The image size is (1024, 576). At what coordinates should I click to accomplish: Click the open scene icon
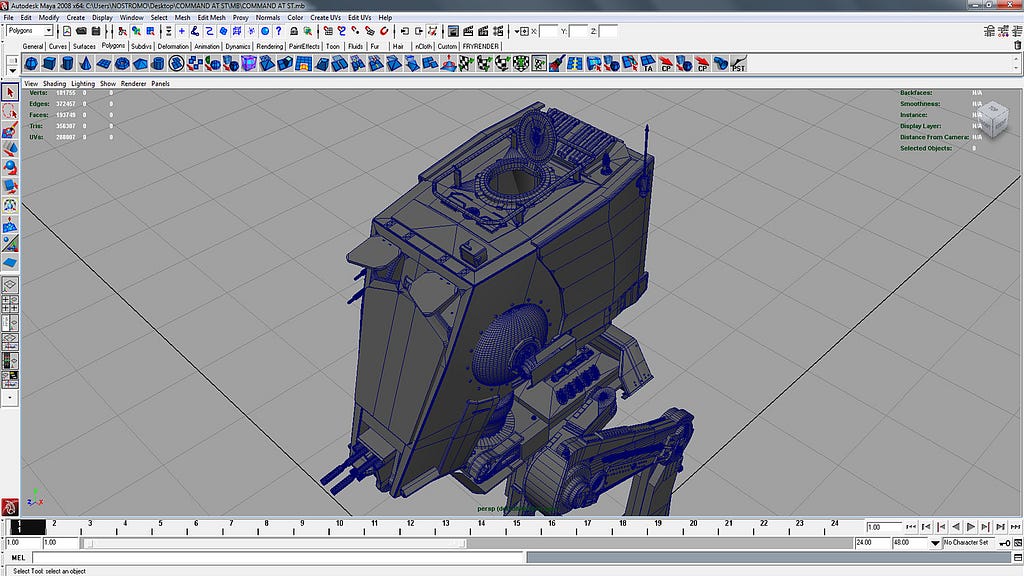point(81,31)
